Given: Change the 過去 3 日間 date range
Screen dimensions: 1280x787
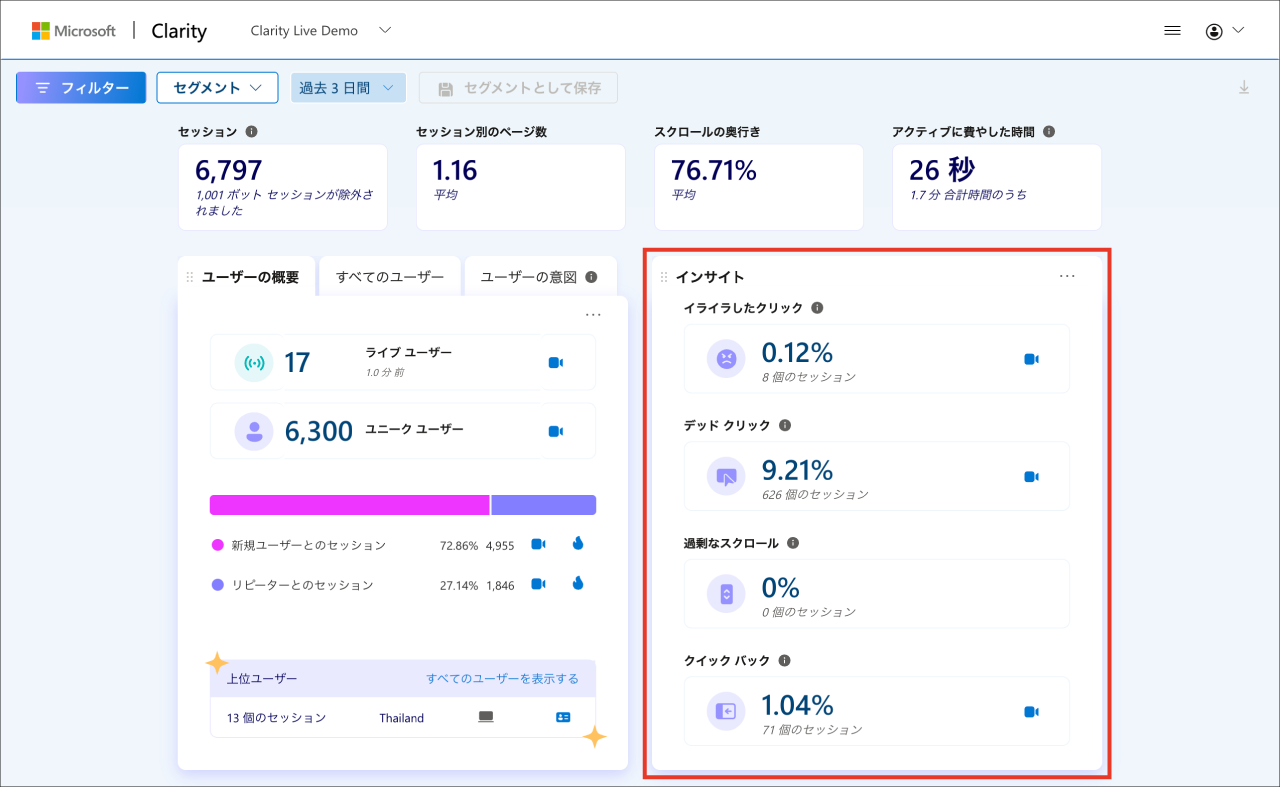Looking at the screenshot, I should (348, 88).
